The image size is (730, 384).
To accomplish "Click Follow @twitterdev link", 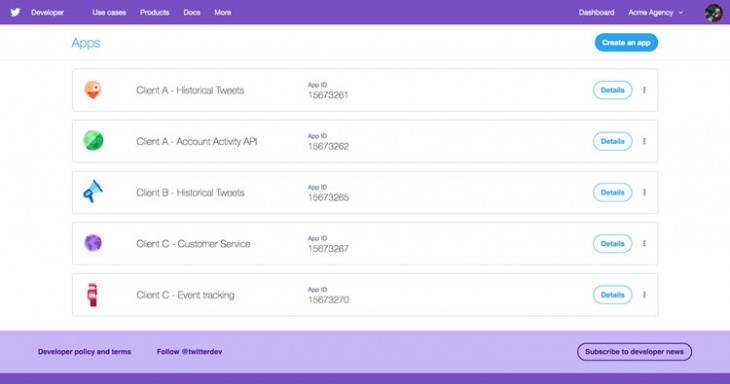I will [189, 351].
